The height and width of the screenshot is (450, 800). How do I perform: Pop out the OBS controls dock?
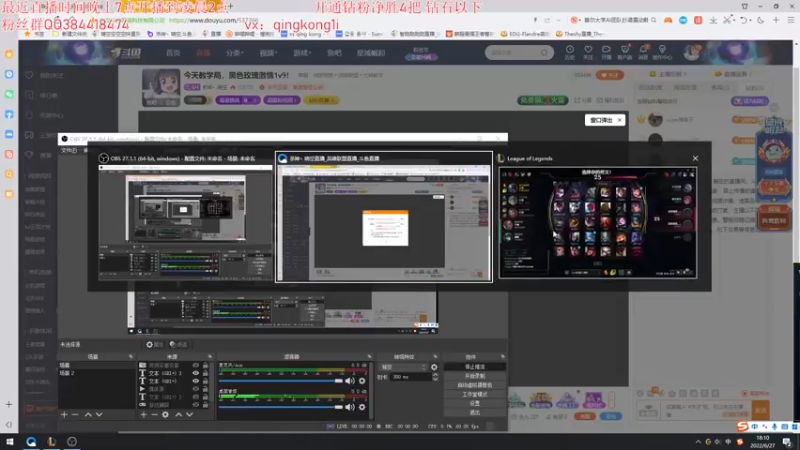coord(503,357)
